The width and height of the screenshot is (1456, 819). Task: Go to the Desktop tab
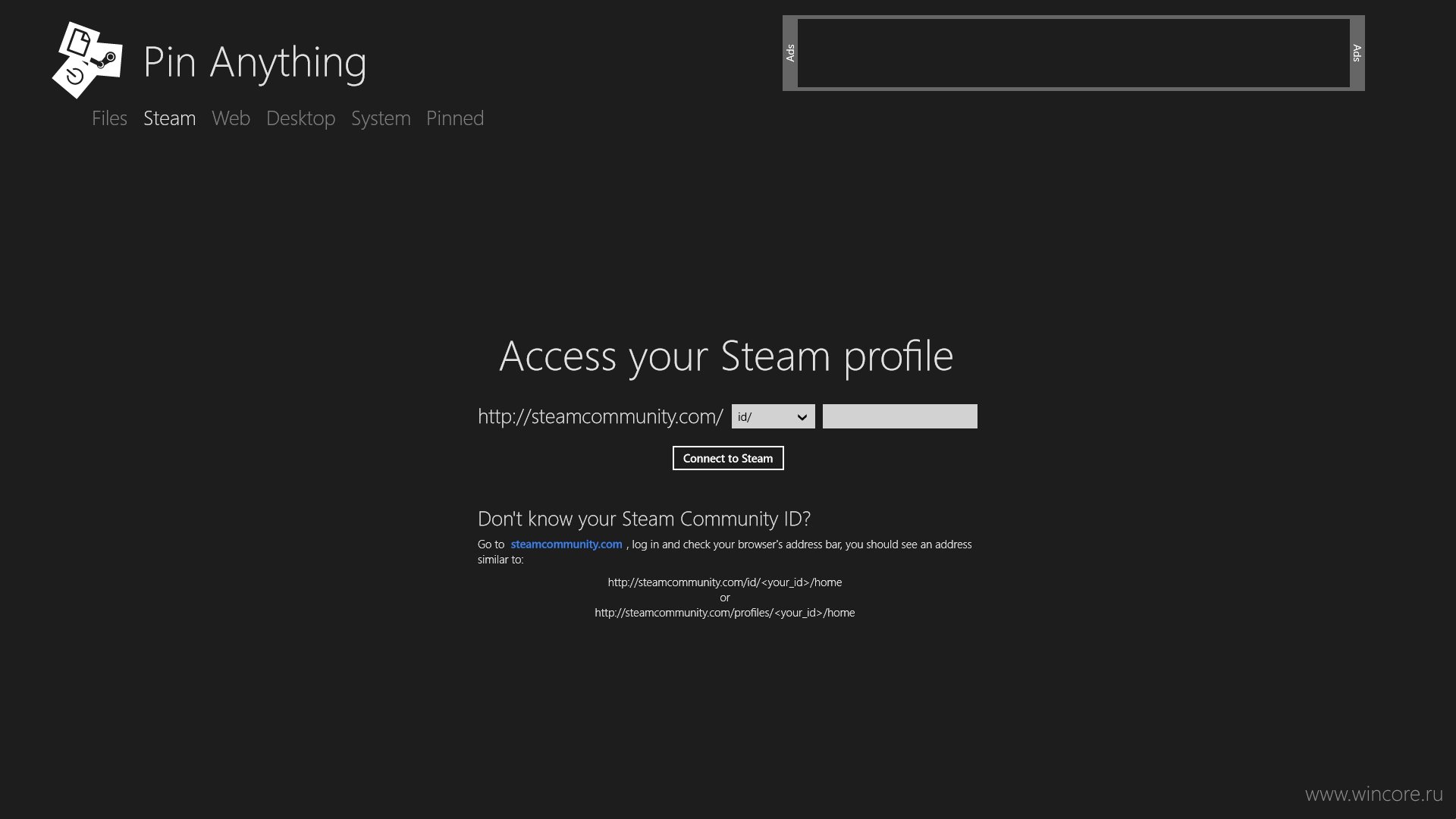(301, 119)
